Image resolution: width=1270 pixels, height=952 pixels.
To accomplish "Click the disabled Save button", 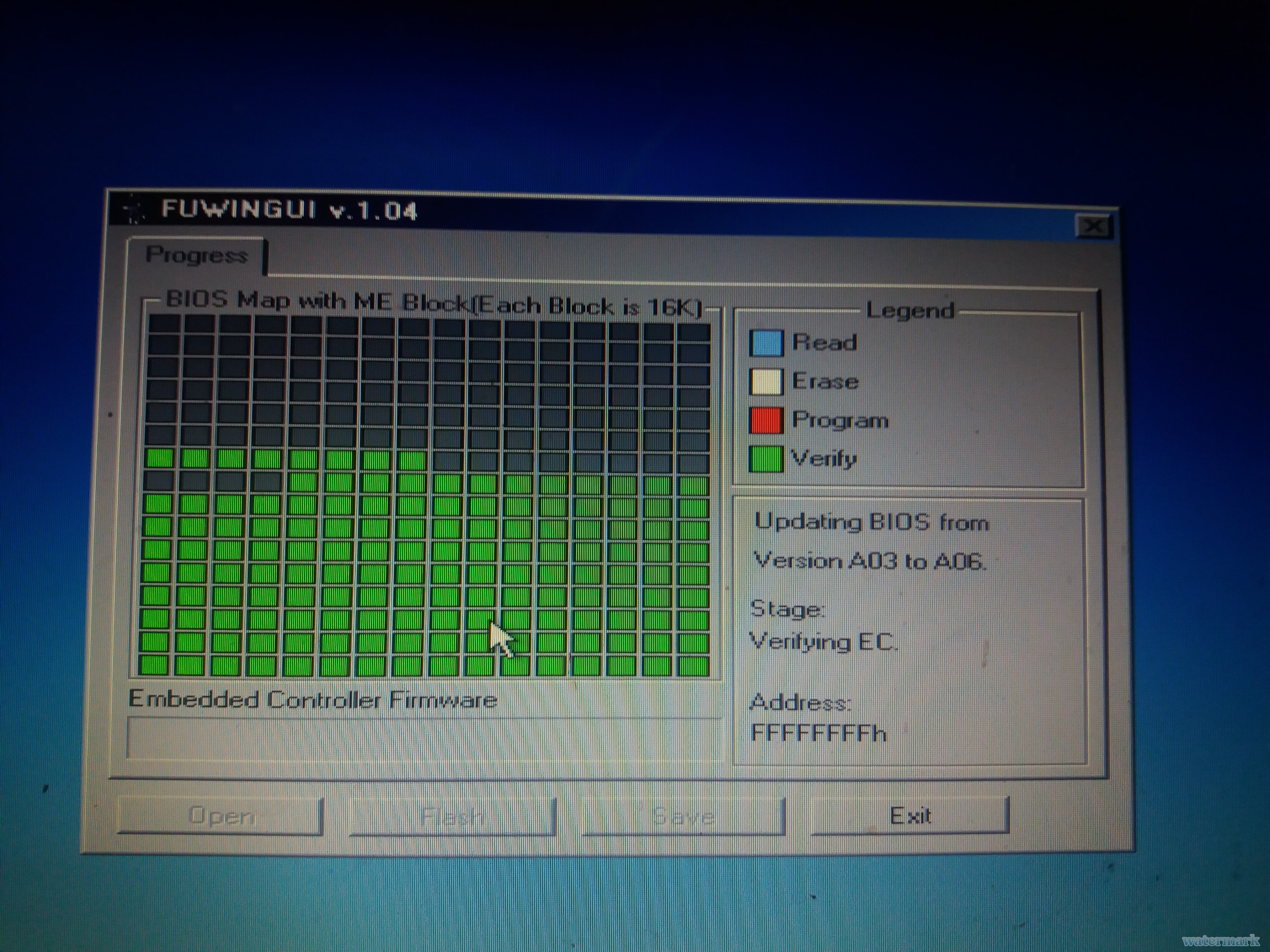I will click(683, 816).
